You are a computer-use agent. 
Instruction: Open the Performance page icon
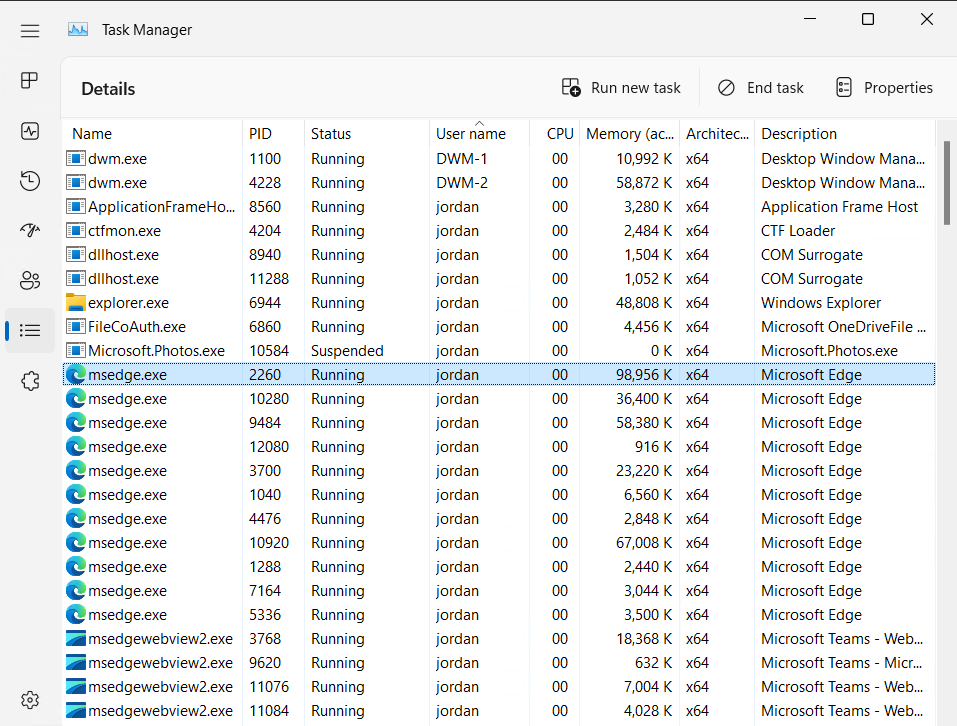(x=30, y=131)
